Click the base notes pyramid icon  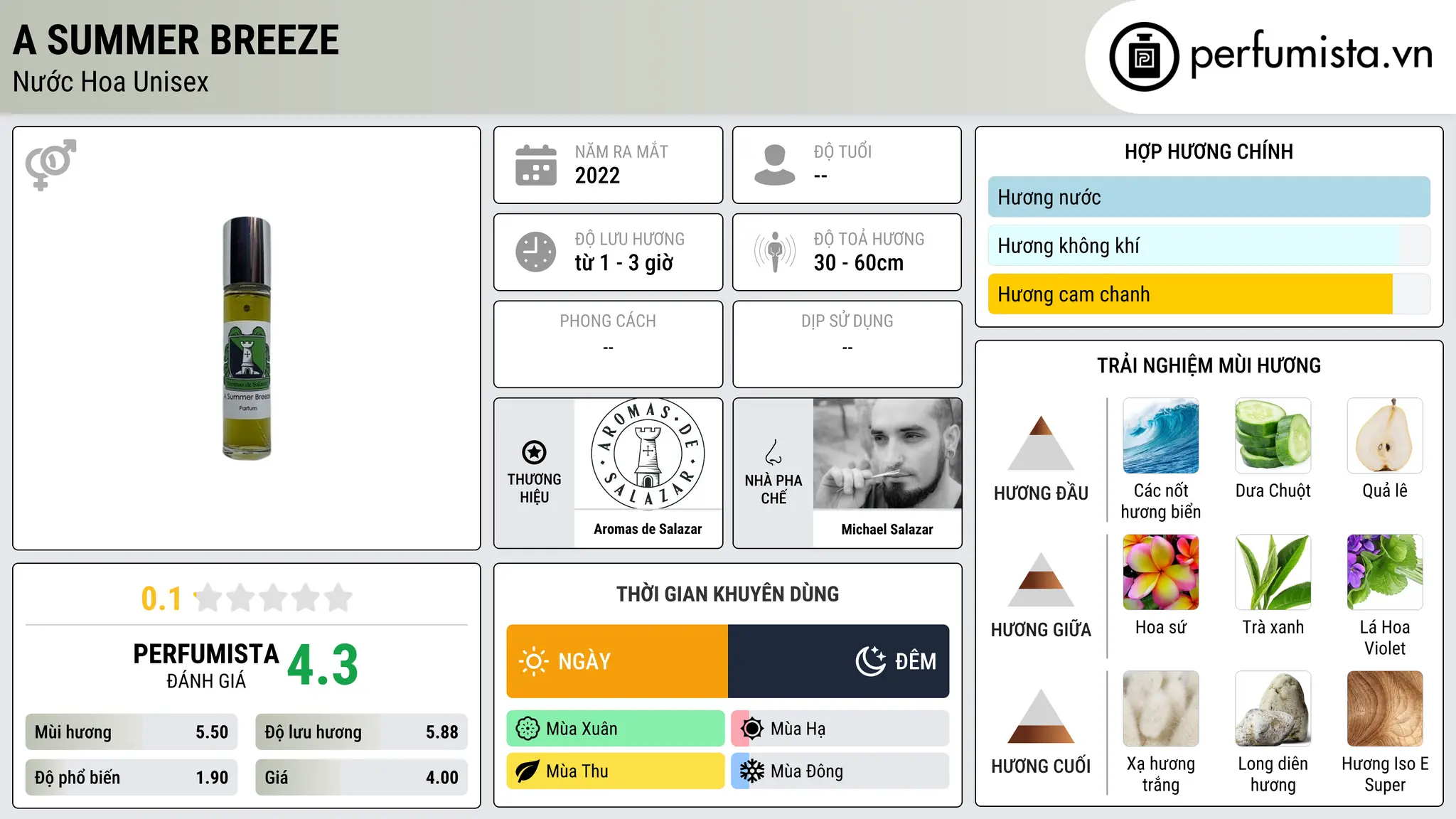click(x=1041, y=716)
